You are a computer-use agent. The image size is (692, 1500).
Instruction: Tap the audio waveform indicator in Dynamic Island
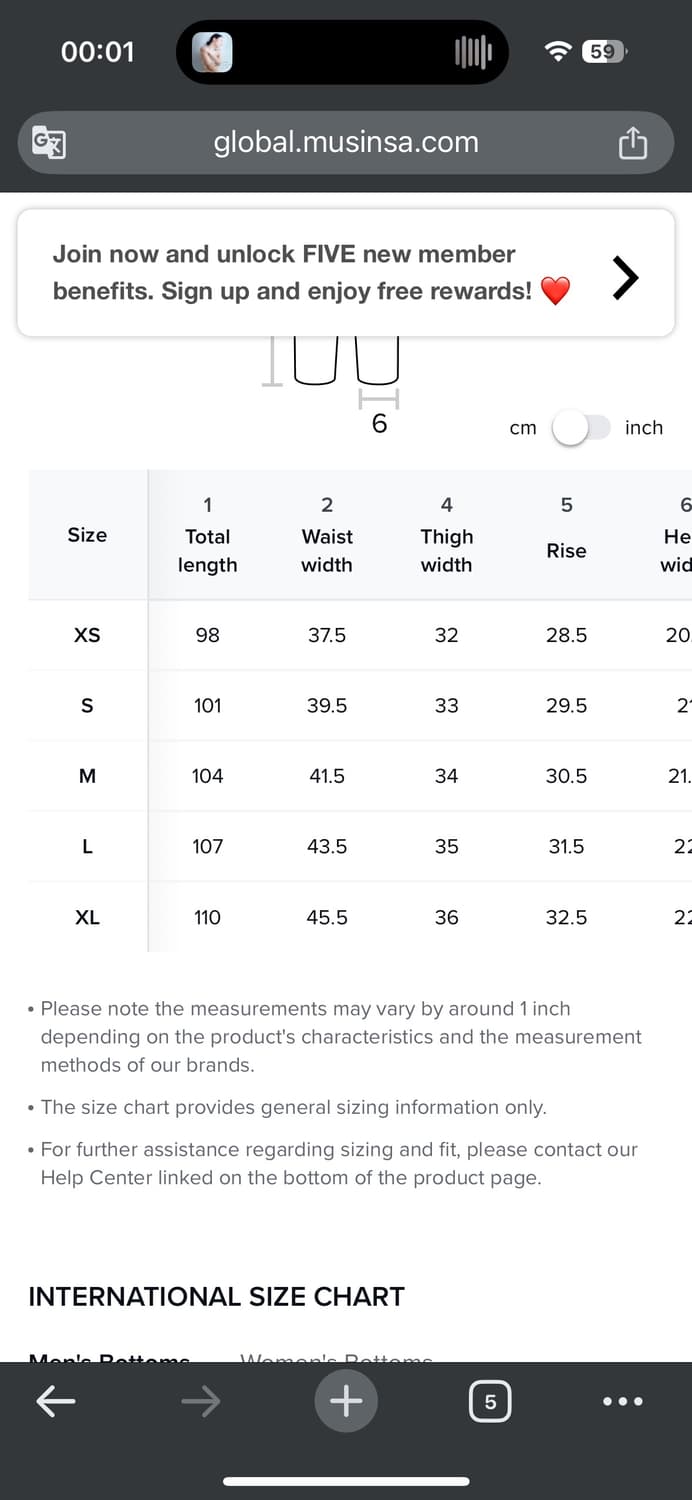pos(473,52)
